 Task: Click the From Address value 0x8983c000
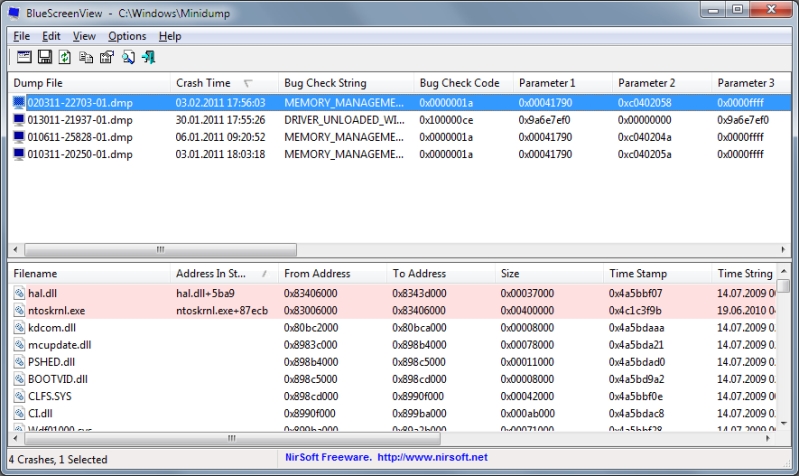click(x=310, y=345)
